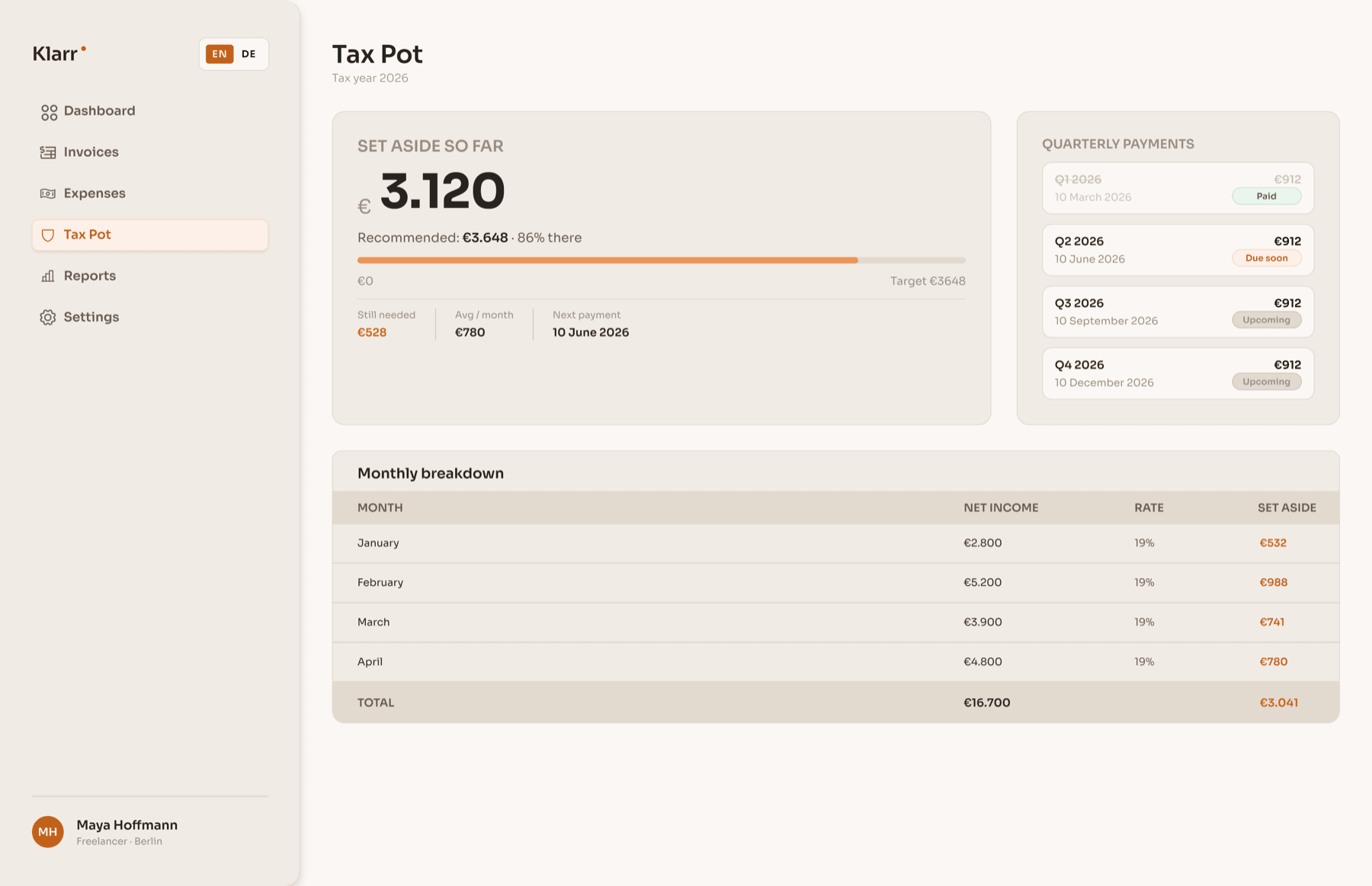Viewport: 1372px width, 886px height.
Task: Click the Paid status badge
Action: coord(1266,196)
